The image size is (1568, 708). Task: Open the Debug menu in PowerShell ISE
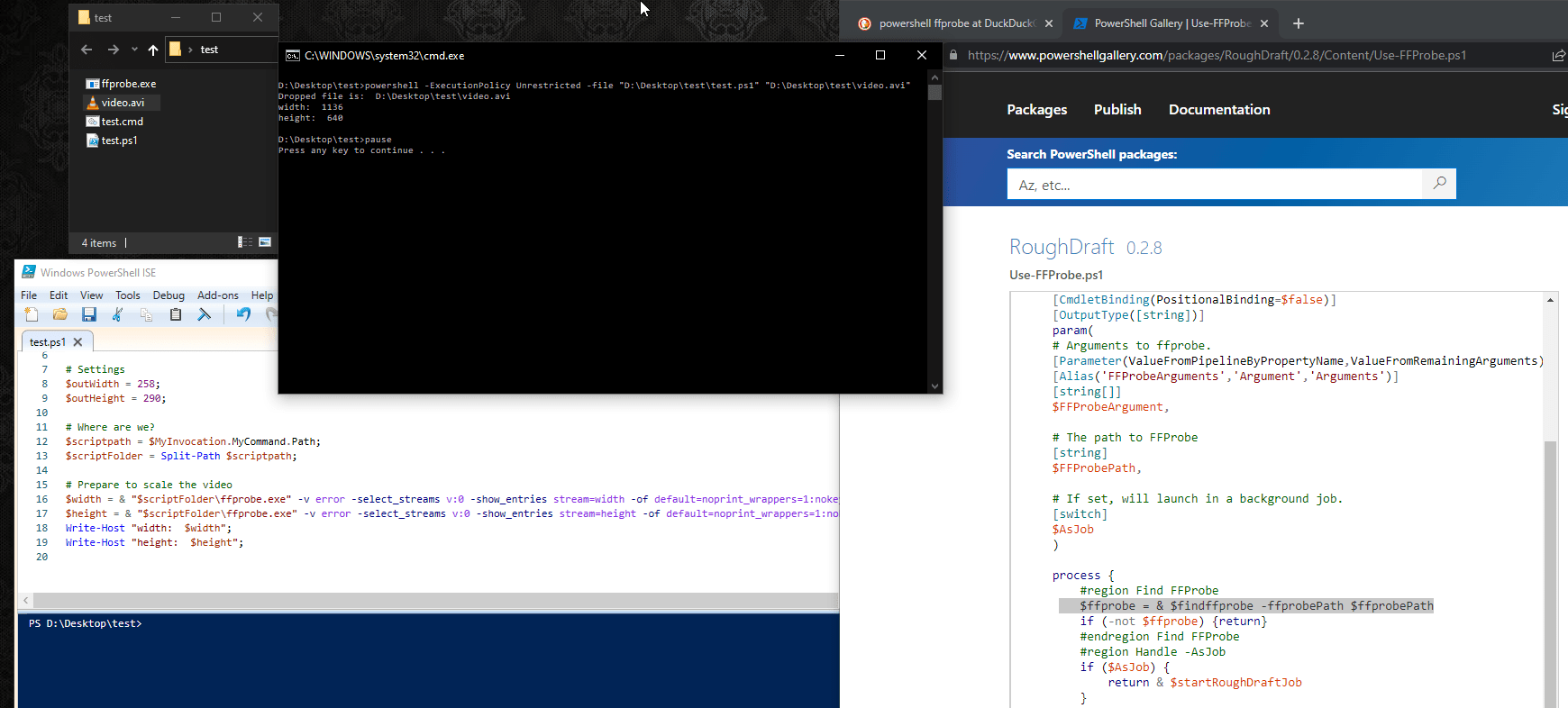tap(169, 295)
